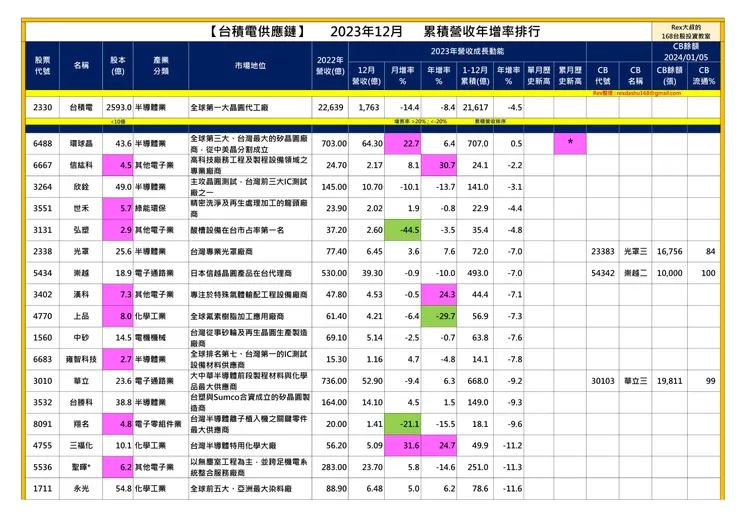Select the CB balance 16,756
This screenshot has width=740, height=523.
coord(669,252)
